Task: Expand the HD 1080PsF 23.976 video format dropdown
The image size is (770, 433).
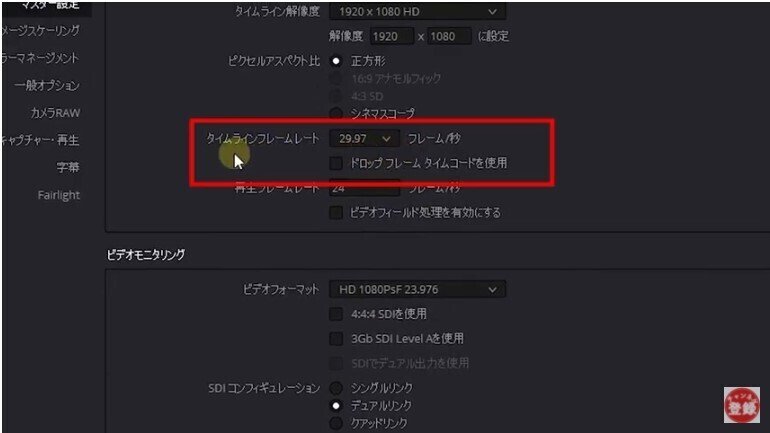Action: tap(417, 290)
